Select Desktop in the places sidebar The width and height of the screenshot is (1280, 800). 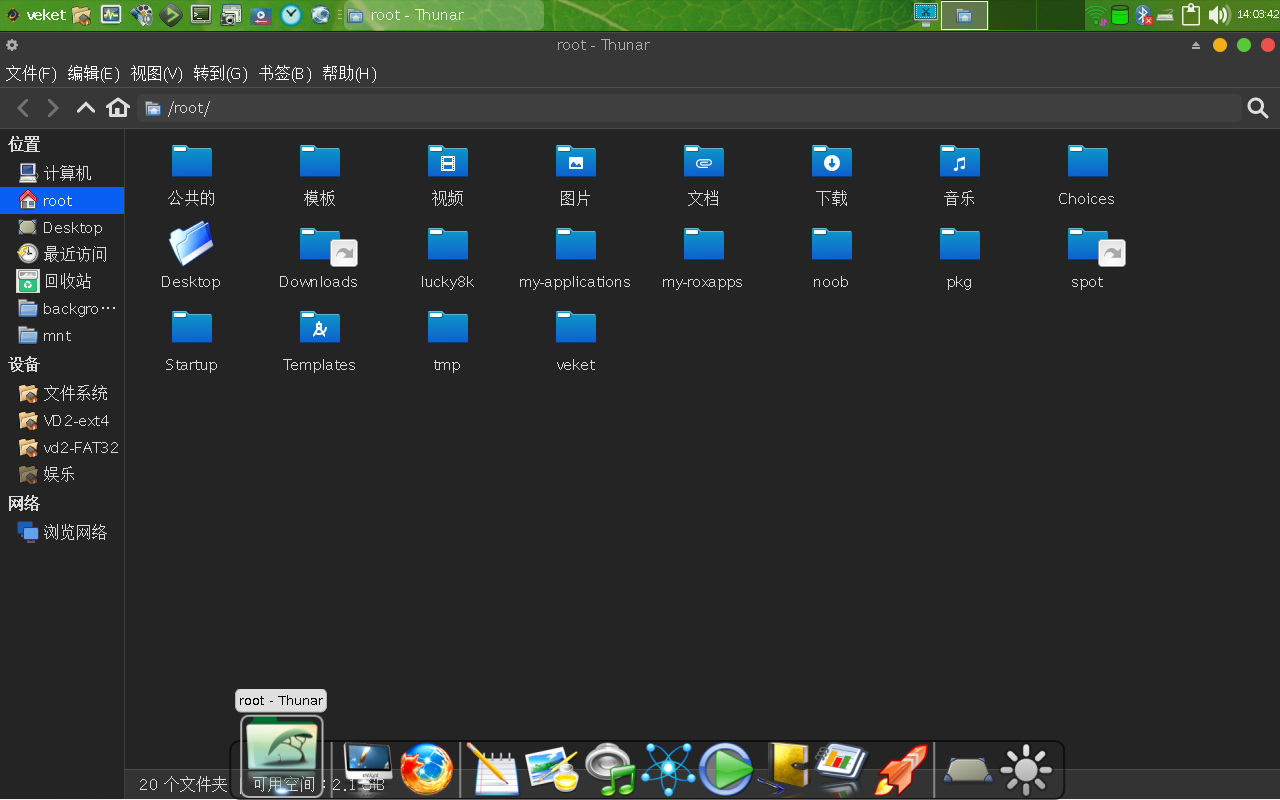pos(62,227)
